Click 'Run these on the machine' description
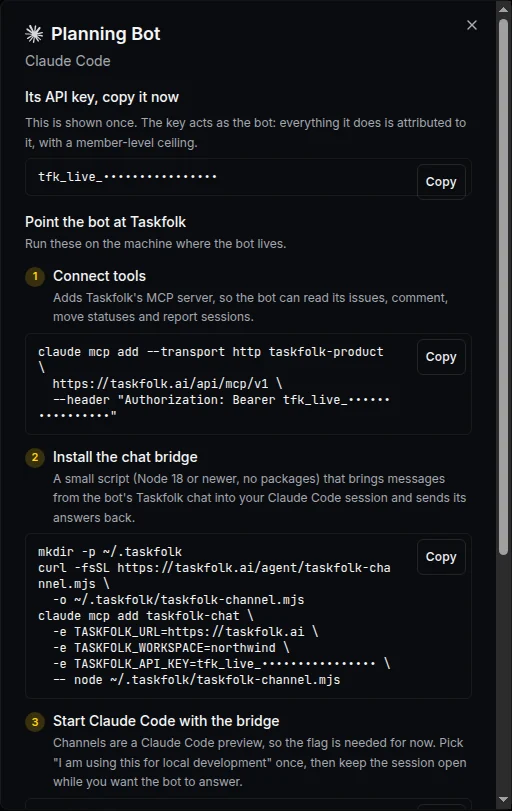This screenshot has height=811, width=512. [x=156, y=244]
